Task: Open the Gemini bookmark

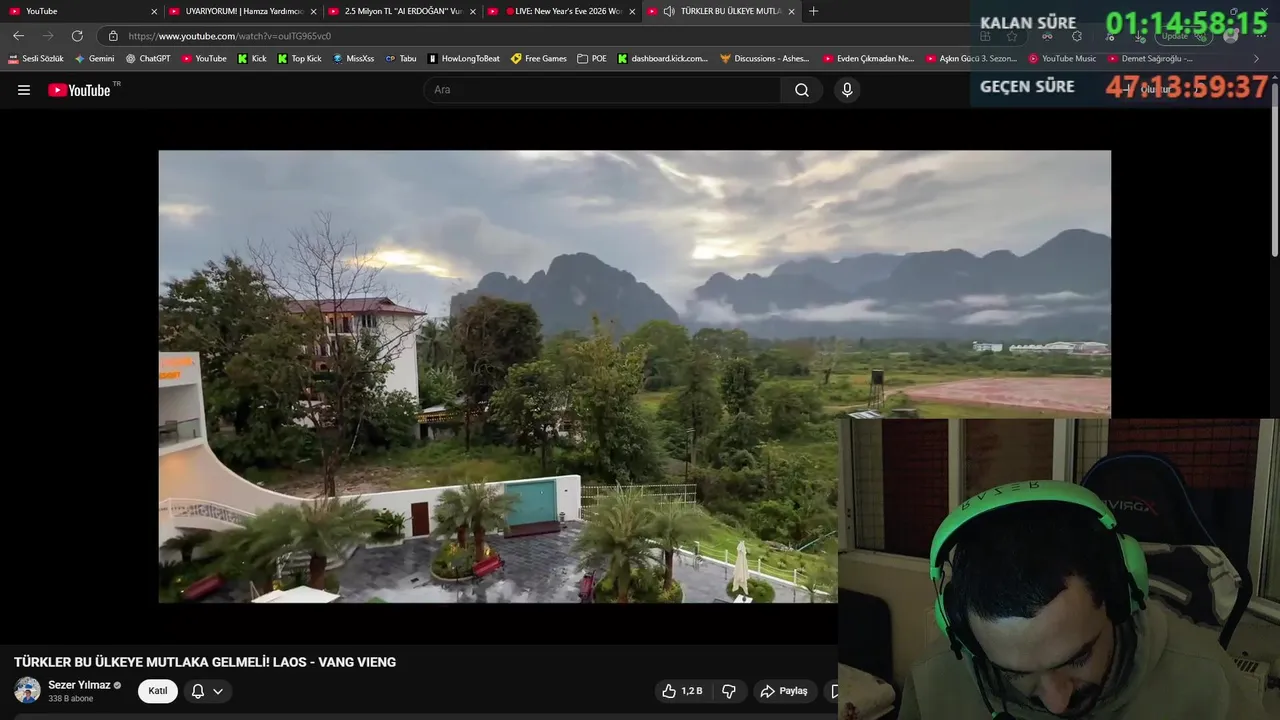Action: tap(95, 59)
